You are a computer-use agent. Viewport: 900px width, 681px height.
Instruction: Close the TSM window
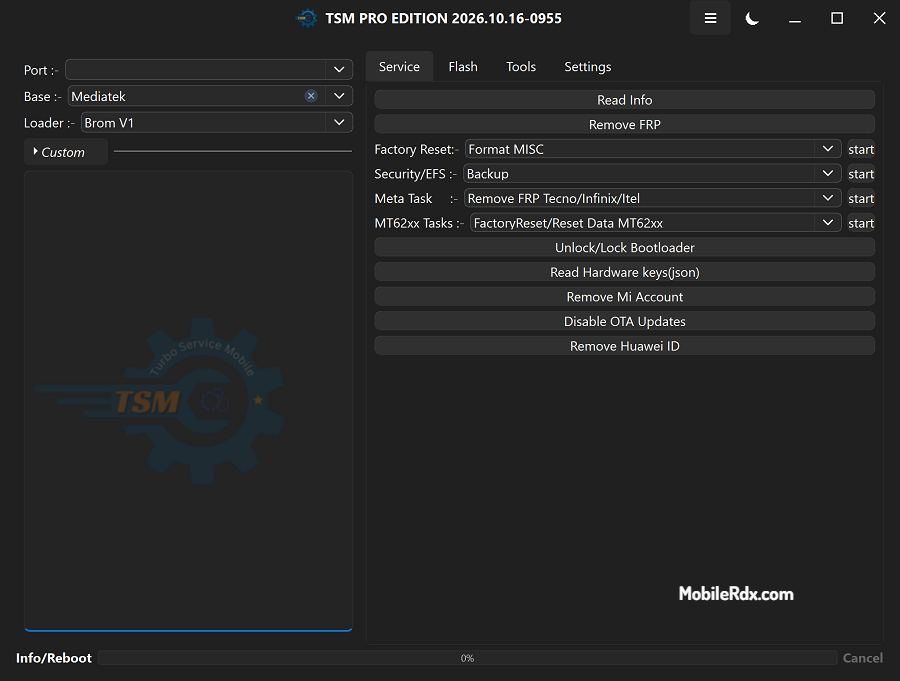(879, 18)
